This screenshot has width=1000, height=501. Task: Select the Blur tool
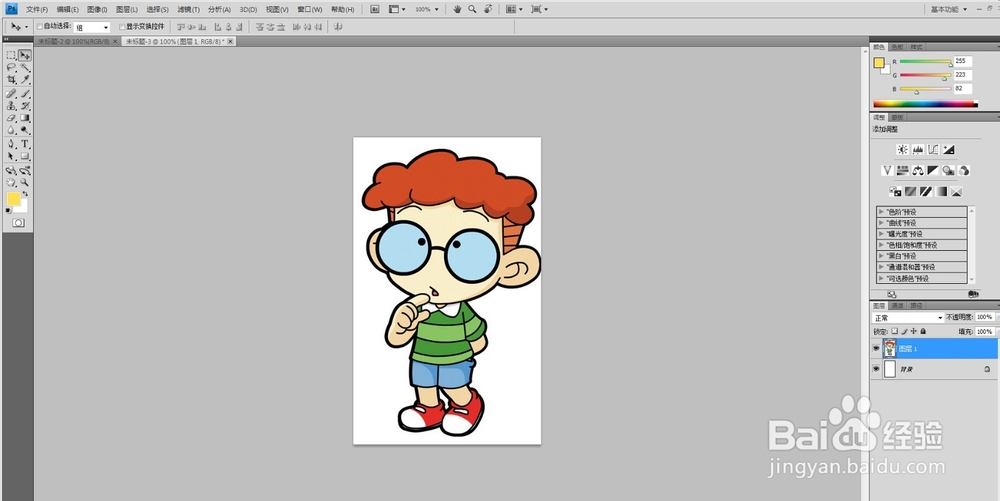pyautogui.click(x=11, y=130)
